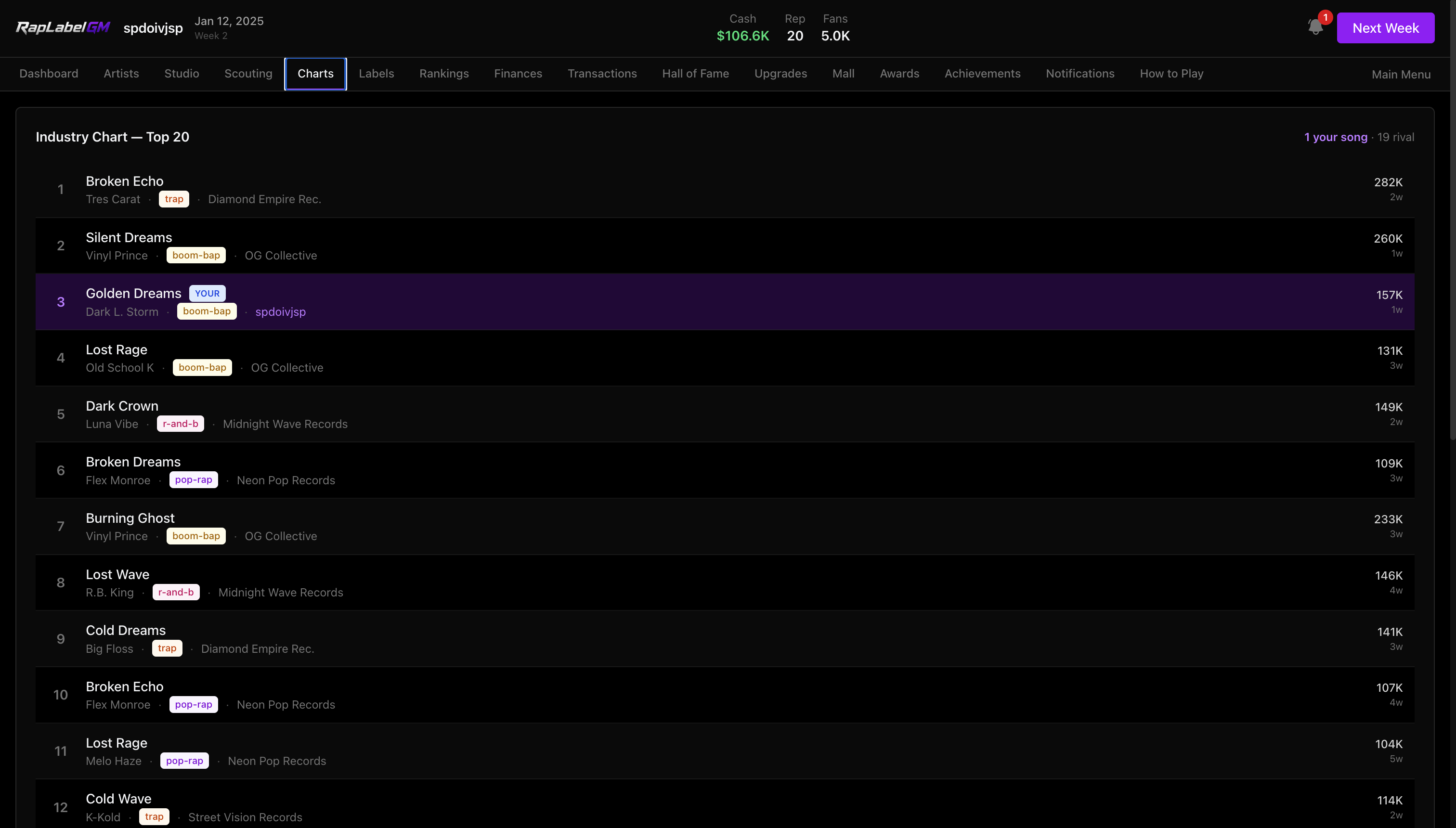Viewport: 1456px width, 828px height.
Task: Select your song Golden Dreams
Action: coord(134,294)
